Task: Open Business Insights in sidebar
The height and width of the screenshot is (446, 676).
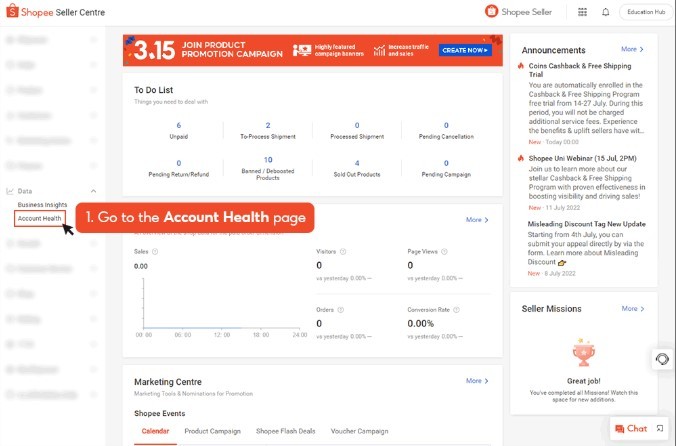Action: point(42,204)
